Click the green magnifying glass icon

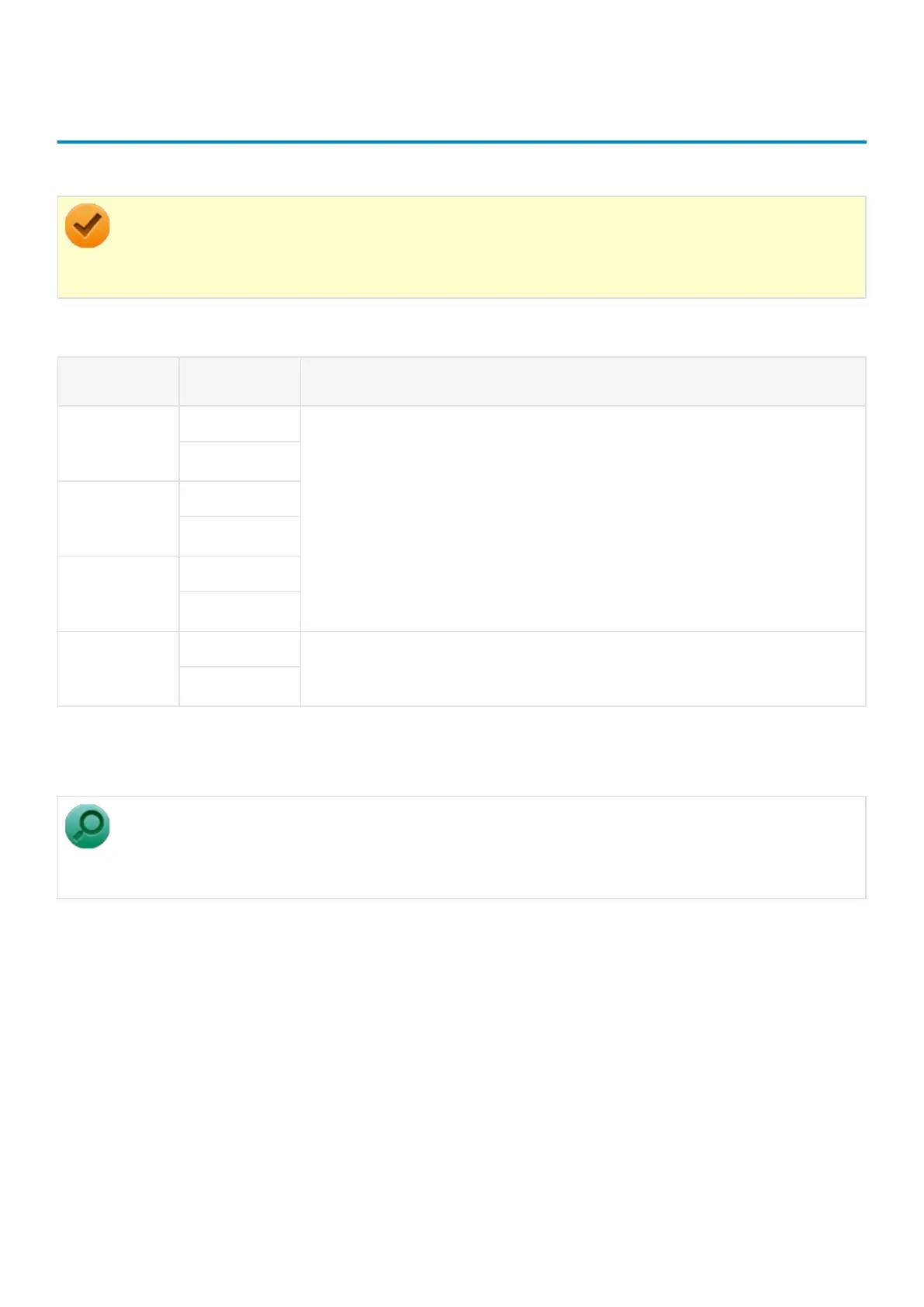tap(87, 826)
